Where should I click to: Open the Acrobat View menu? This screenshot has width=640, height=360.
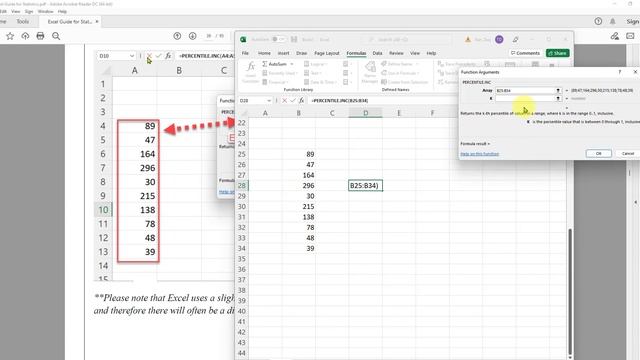pos(16,11)
